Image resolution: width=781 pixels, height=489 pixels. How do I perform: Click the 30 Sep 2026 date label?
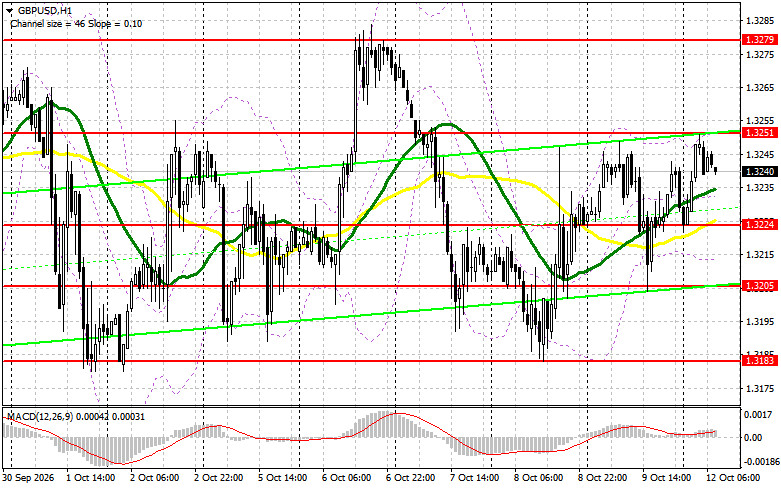pyautogui.click(x=29, y=478)
